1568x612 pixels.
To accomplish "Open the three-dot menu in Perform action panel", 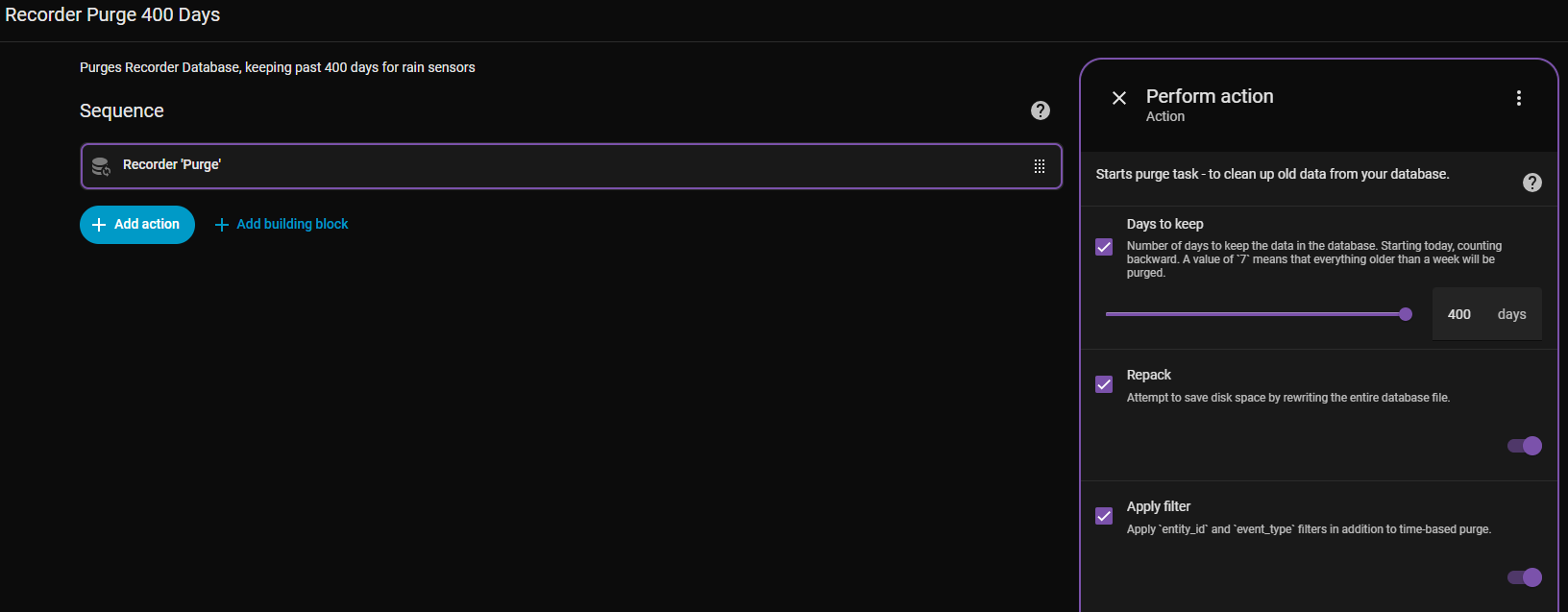I will (x=1519, y=98).
